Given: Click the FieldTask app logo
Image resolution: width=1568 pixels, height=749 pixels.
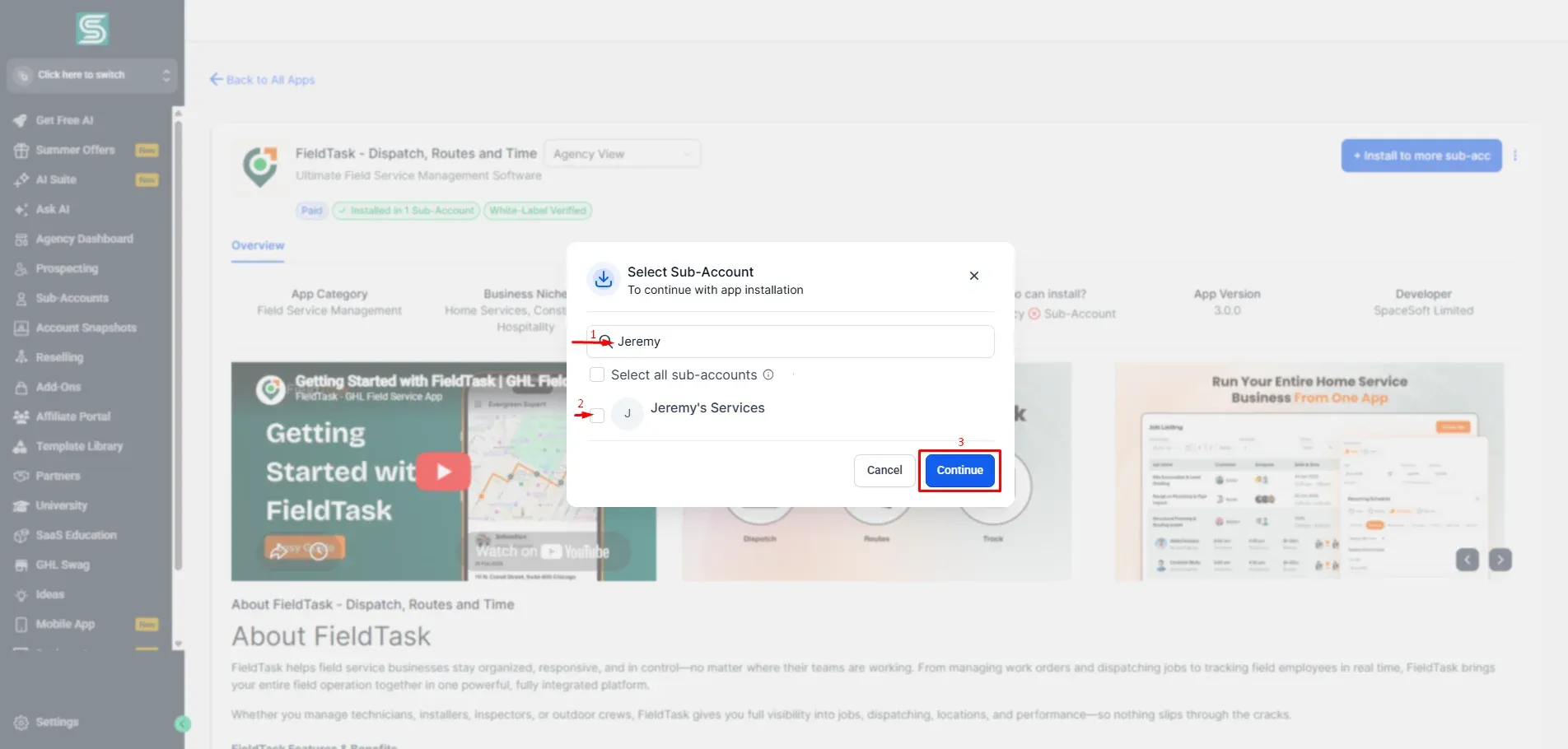Looking at the screenshot, I should pyautogui.click(x=260, y=167).
